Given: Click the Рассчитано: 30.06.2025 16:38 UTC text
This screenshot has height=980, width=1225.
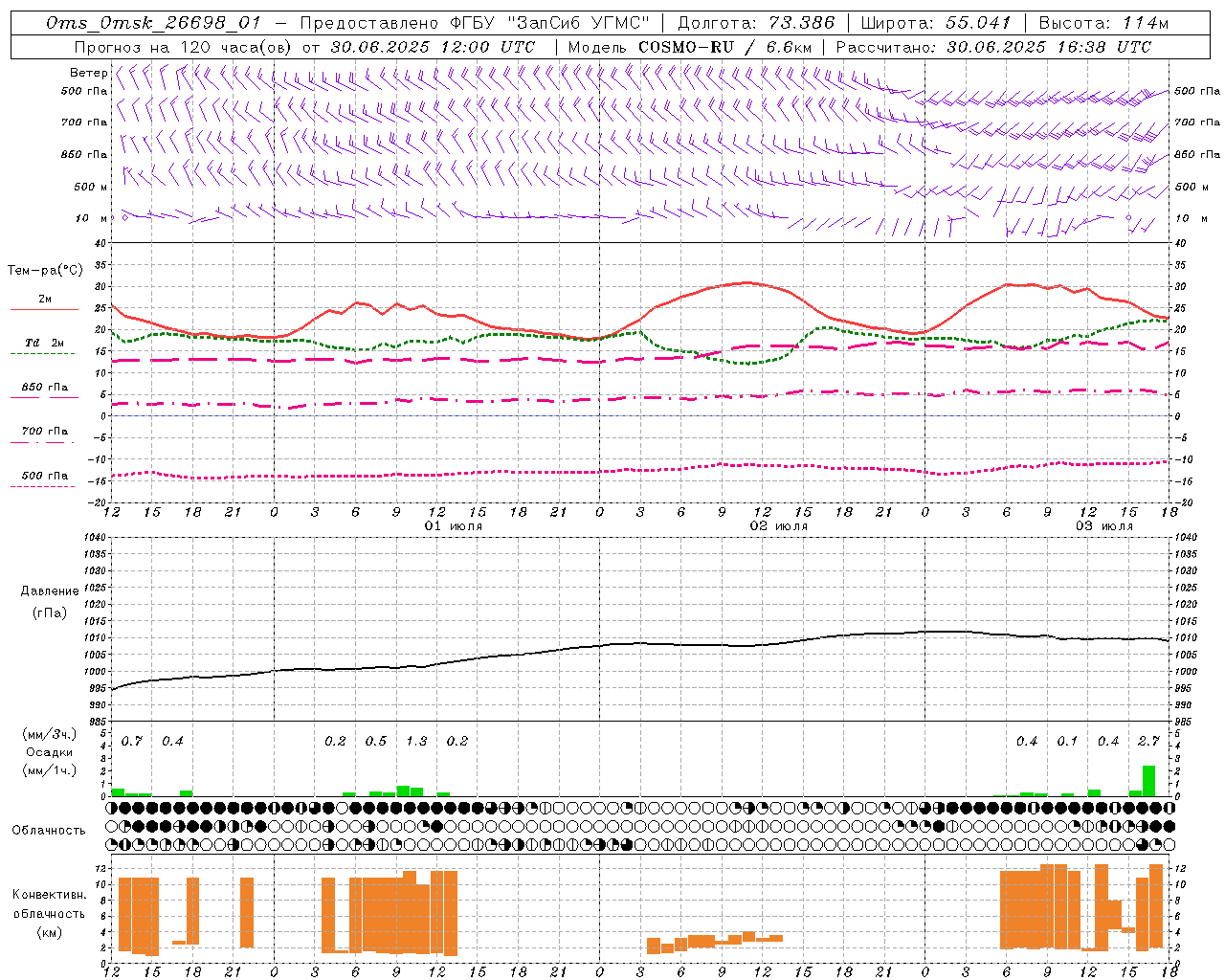Looking at the screenshot, I should pyautogui.click(x=993, y=47).
